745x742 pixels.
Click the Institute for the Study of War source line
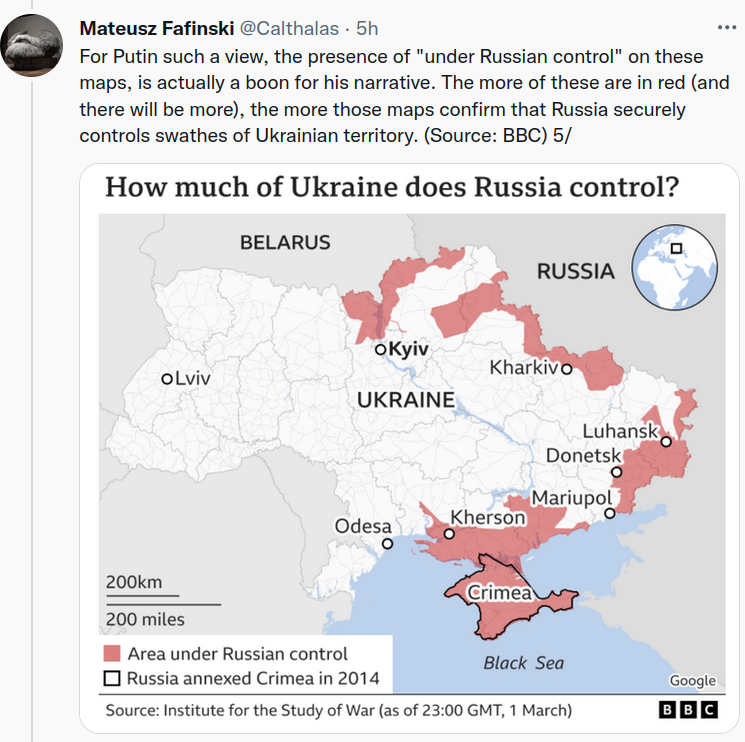pyautogui.click(x=338, y=710)
